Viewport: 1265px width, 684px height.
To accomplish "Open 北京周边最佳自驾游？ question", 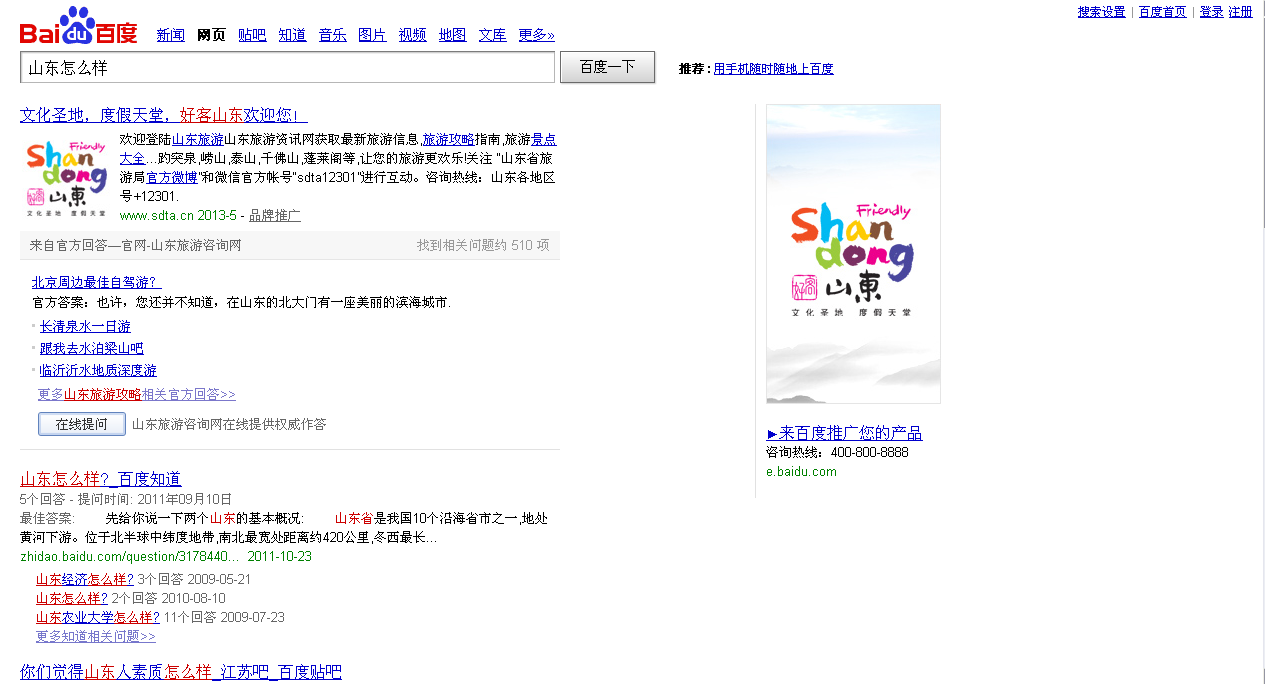I will (x=96, y=283).
